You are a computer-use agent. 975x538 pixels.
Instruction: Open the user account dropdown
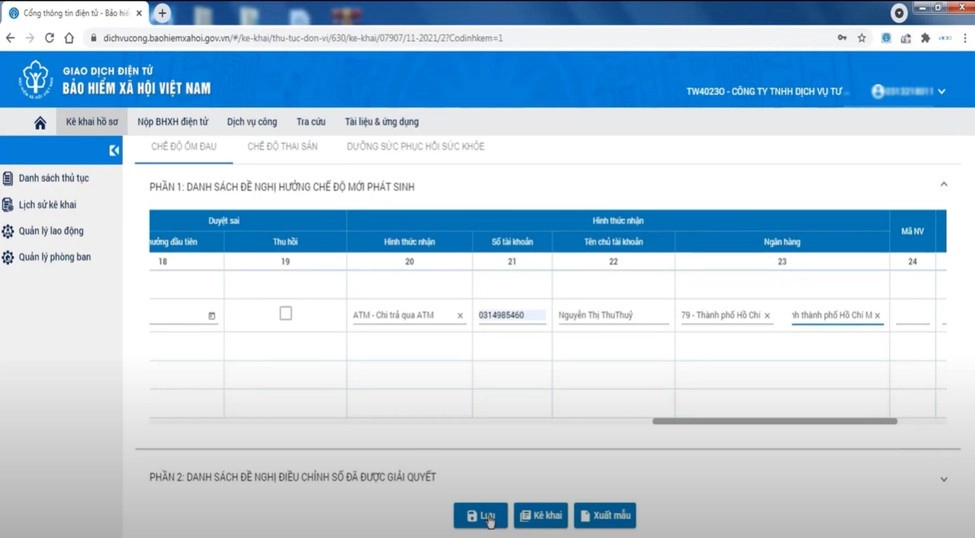(908, 92)
